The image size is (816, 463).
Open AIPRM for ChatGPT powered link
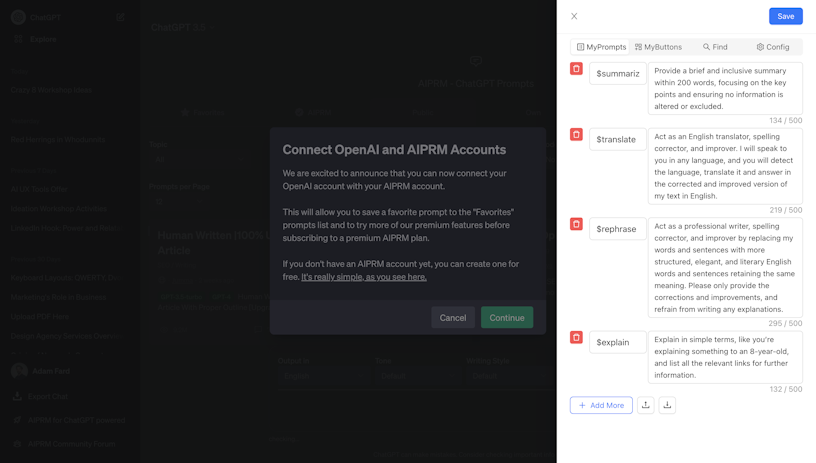coord(70,420)
